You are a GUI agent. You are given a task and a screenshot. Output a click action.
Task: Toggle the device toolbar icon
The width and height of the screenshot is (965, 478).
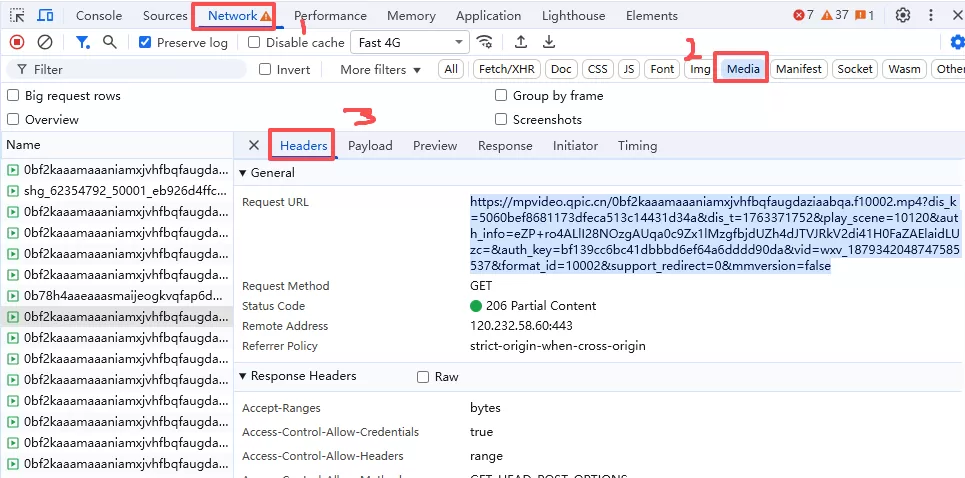coord(46,15)
